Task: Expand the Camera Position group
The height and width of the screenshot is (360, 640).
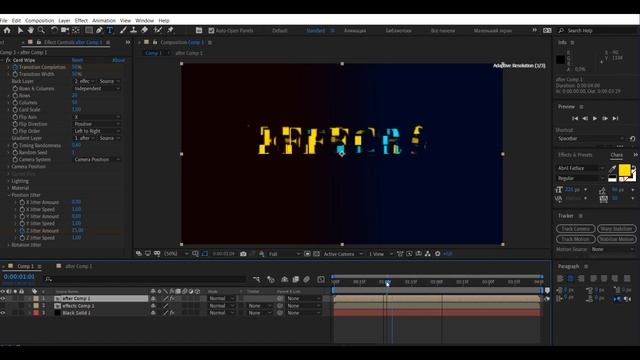Action: (x=9, y=167)
